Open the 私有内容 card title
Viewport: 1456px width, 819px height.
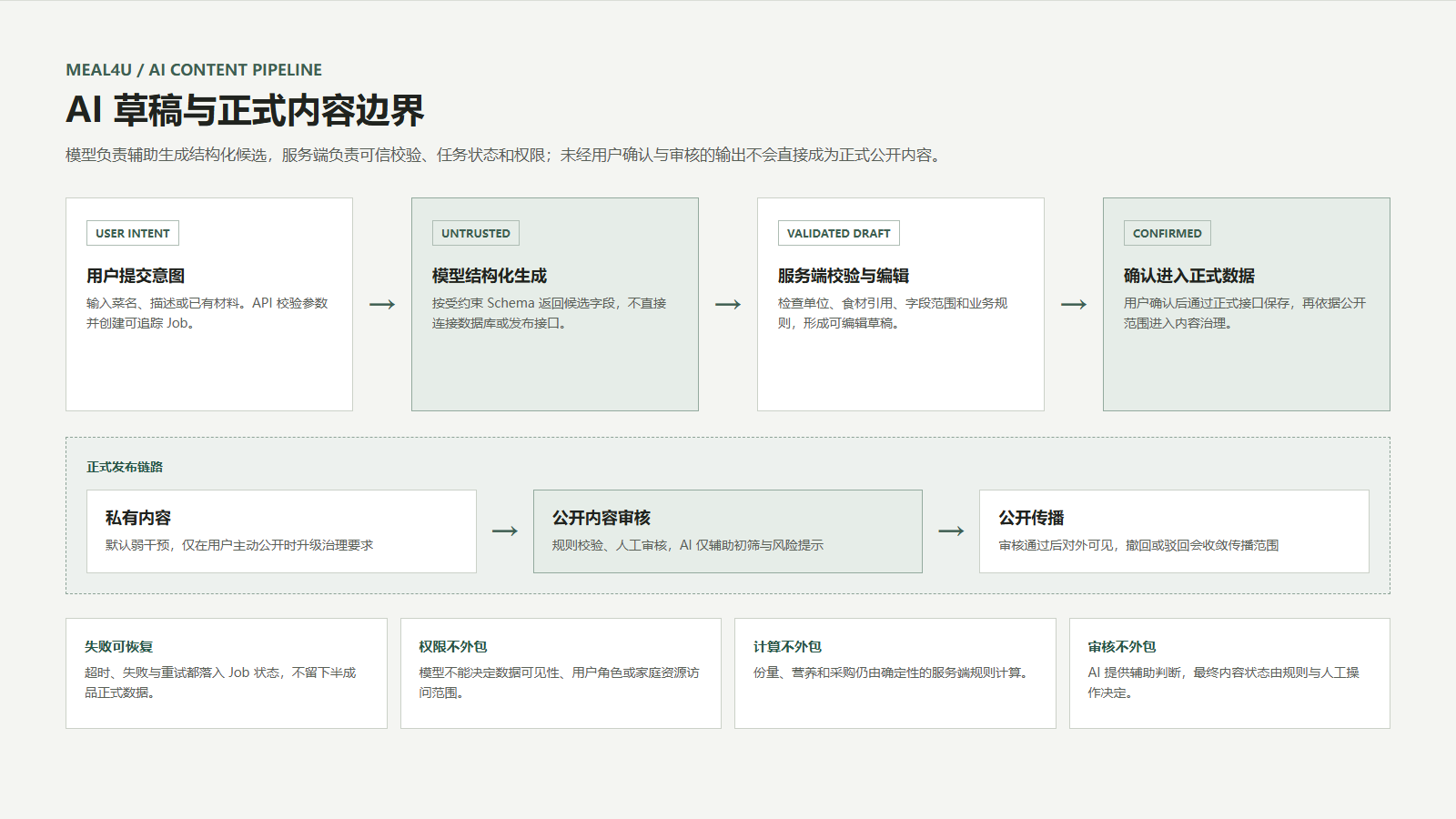tap(138, 518)
